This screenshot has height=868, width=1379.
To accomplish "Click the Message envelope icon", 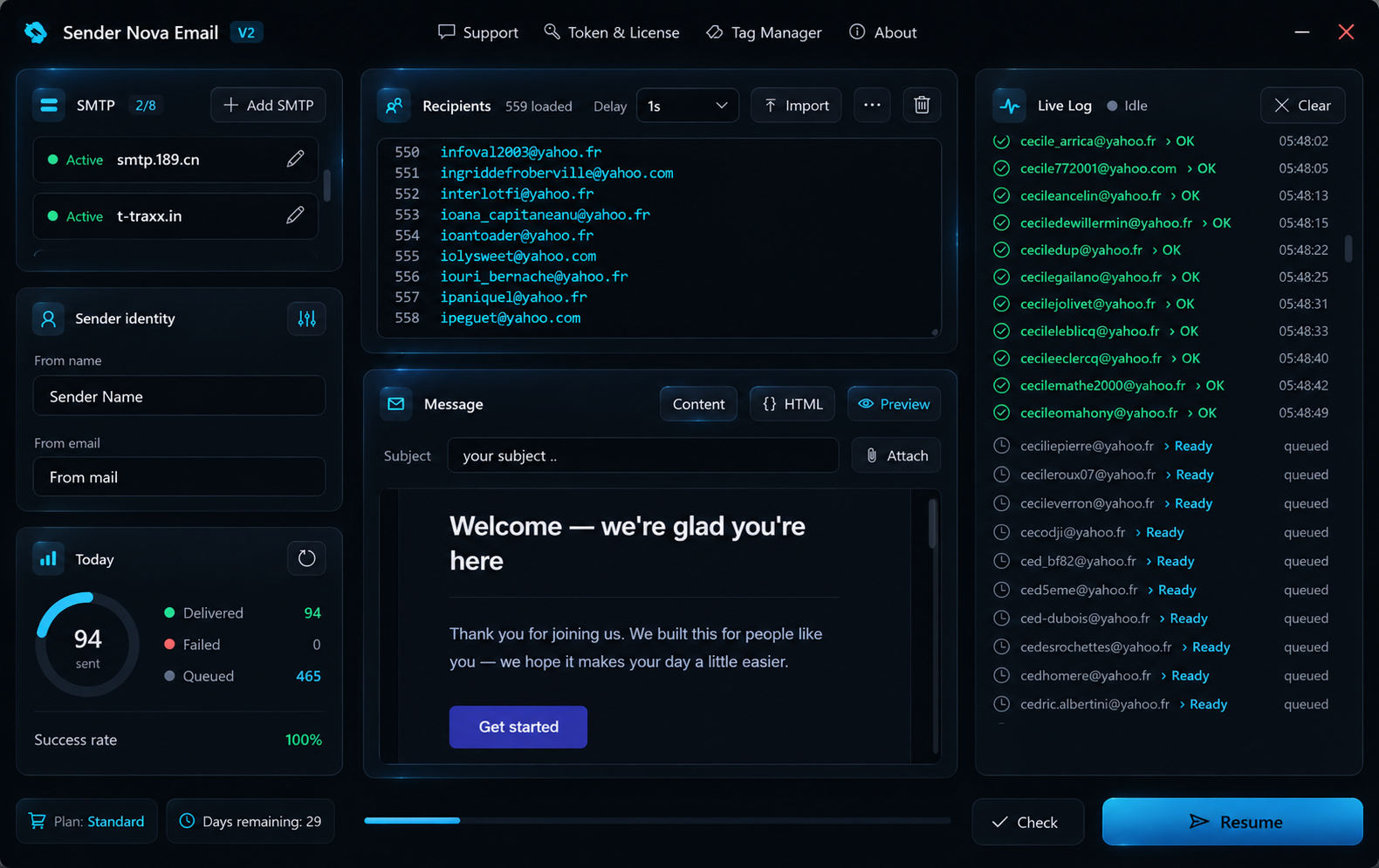I will [x=396, y=404].
